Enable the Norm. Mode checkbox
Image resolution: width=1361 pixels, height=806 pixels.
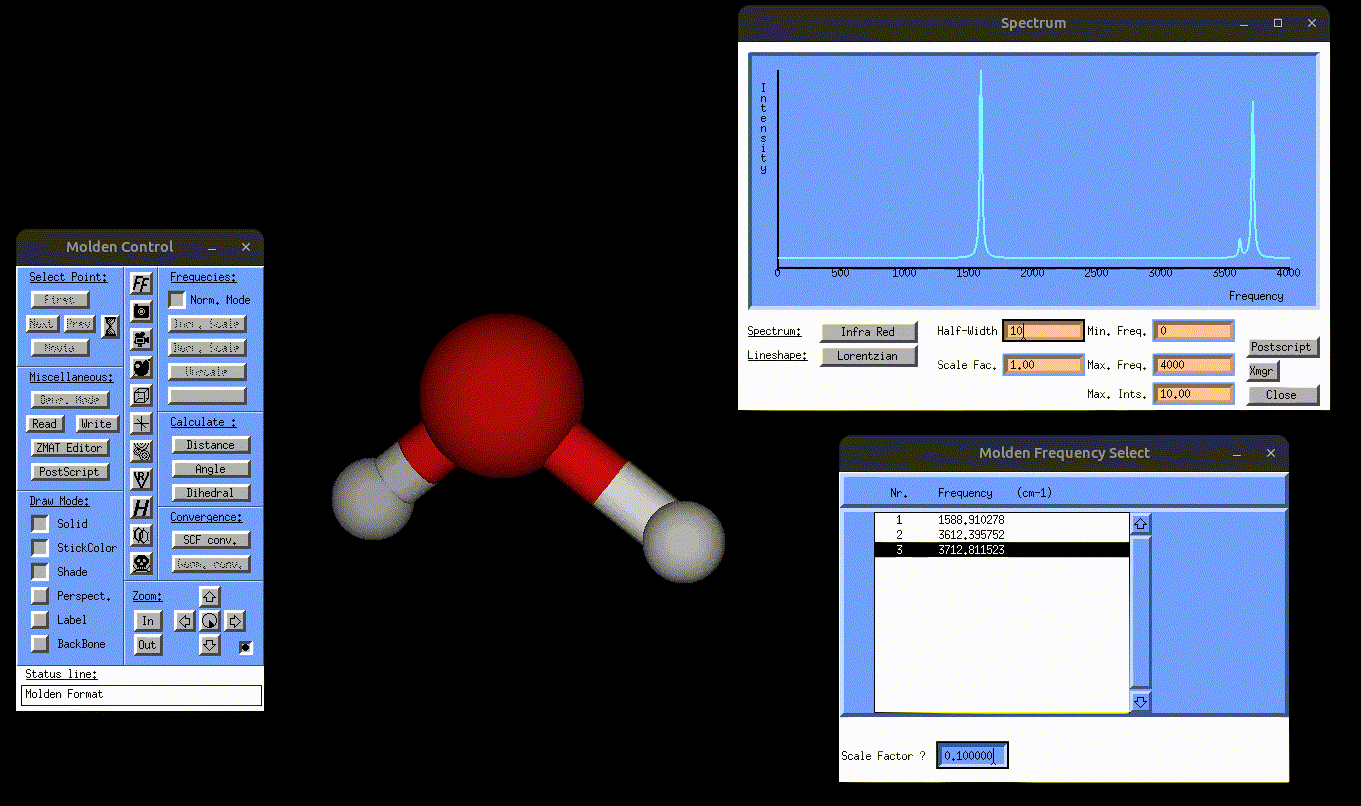tap(177, 300)
